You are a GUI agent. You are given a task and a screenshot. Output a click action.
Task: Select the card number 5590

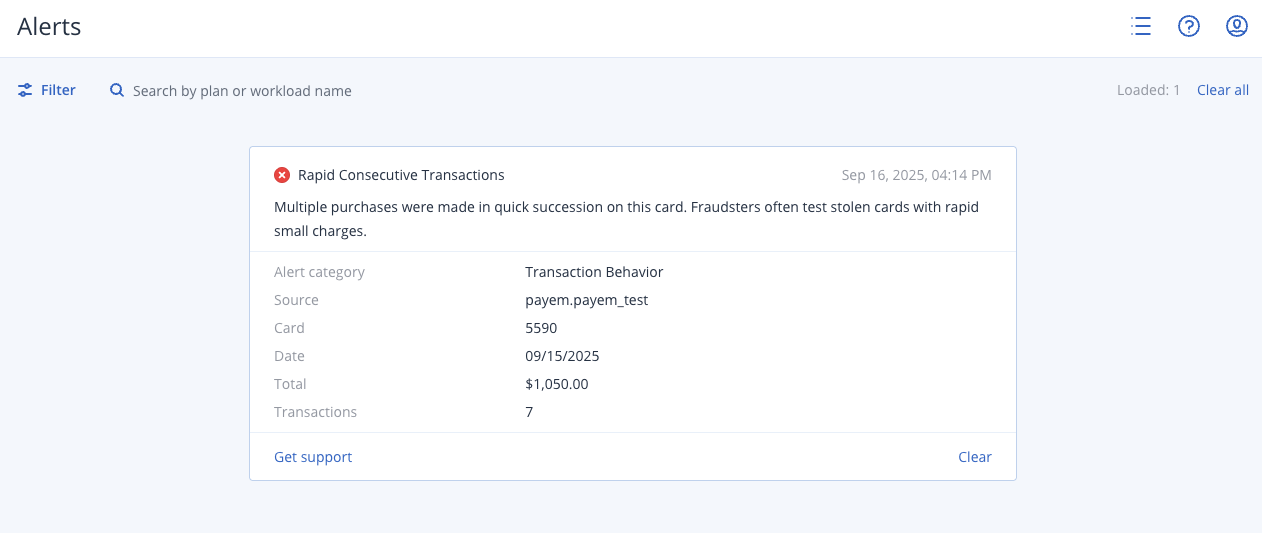[541, 328]
